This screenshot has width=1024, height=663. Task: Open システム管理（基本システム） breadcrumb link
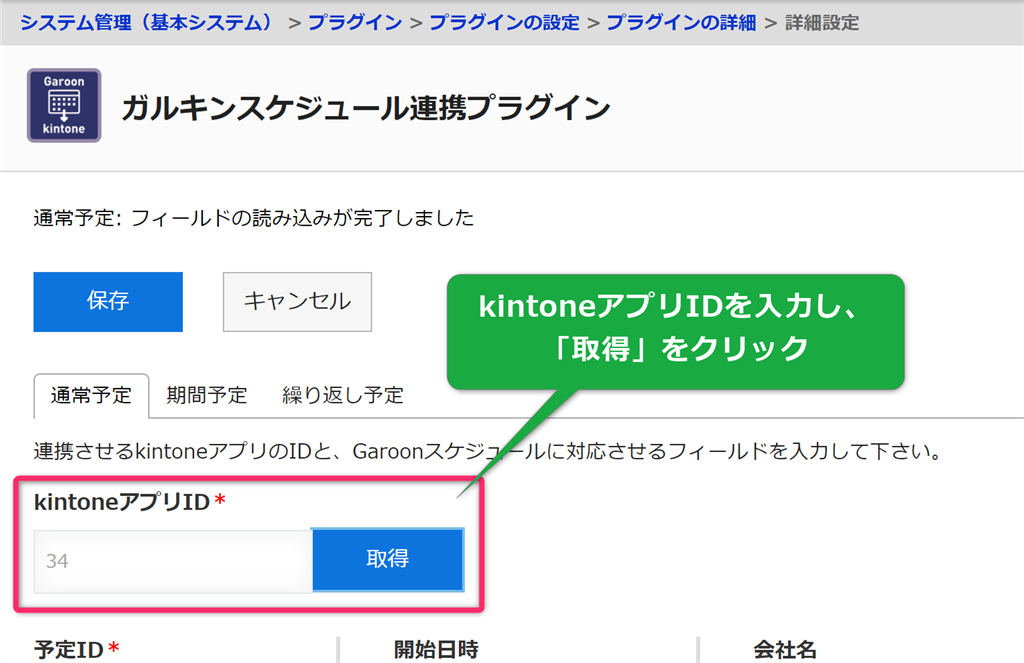click(146, 23)
